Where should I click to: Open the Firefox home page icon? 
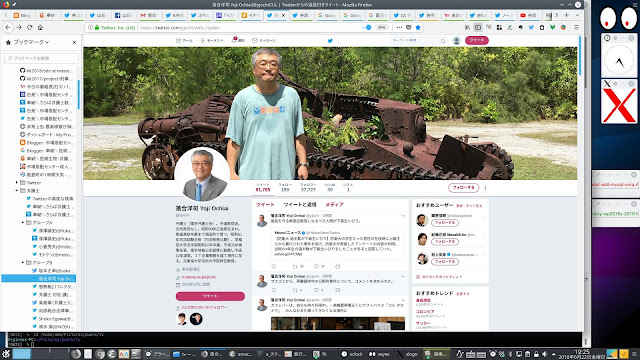pyautogui.click(x=40, y=27)
